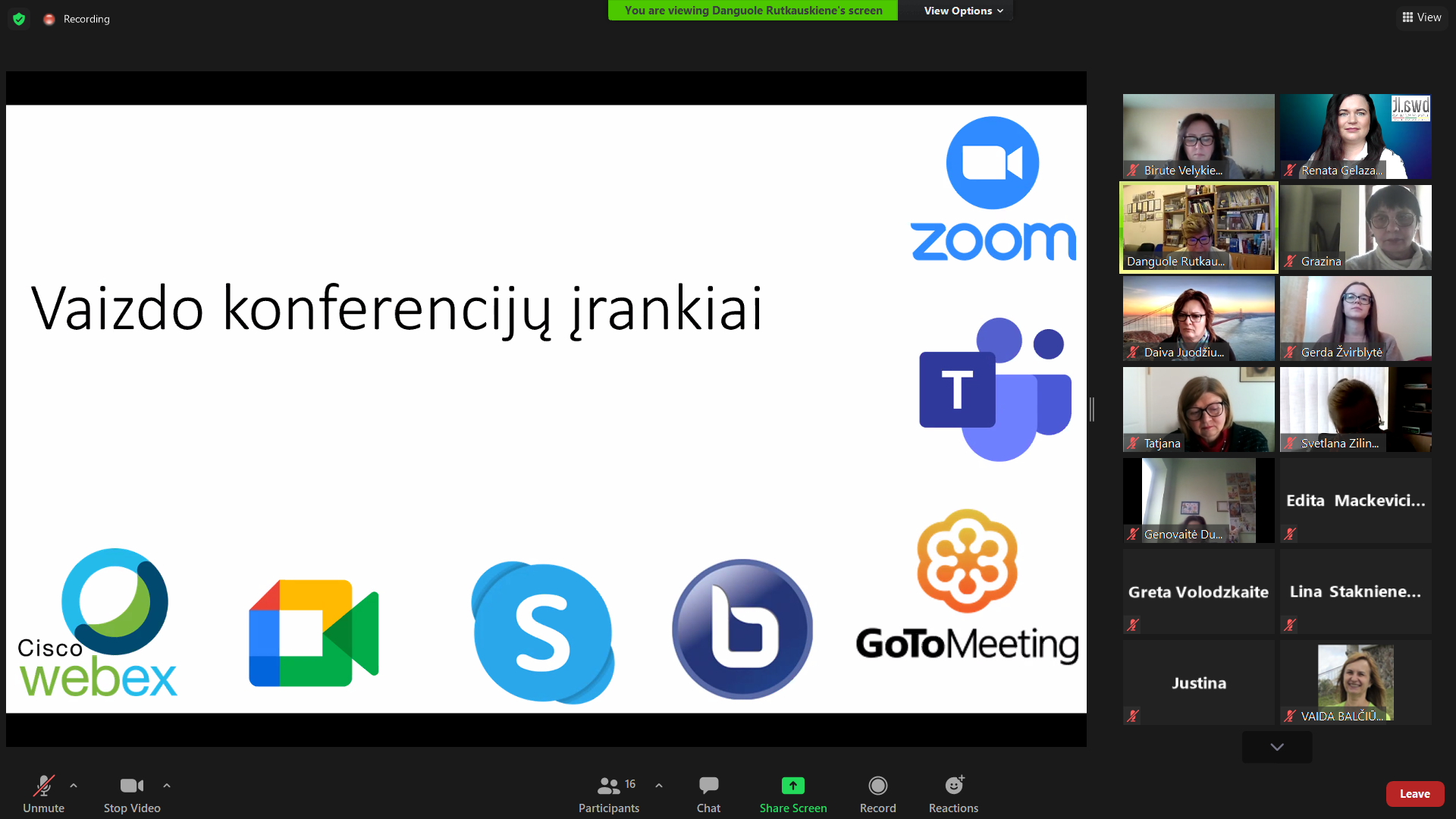1456x819 pixels.
Task: Click the Record button
Action: tap(878, 794)
